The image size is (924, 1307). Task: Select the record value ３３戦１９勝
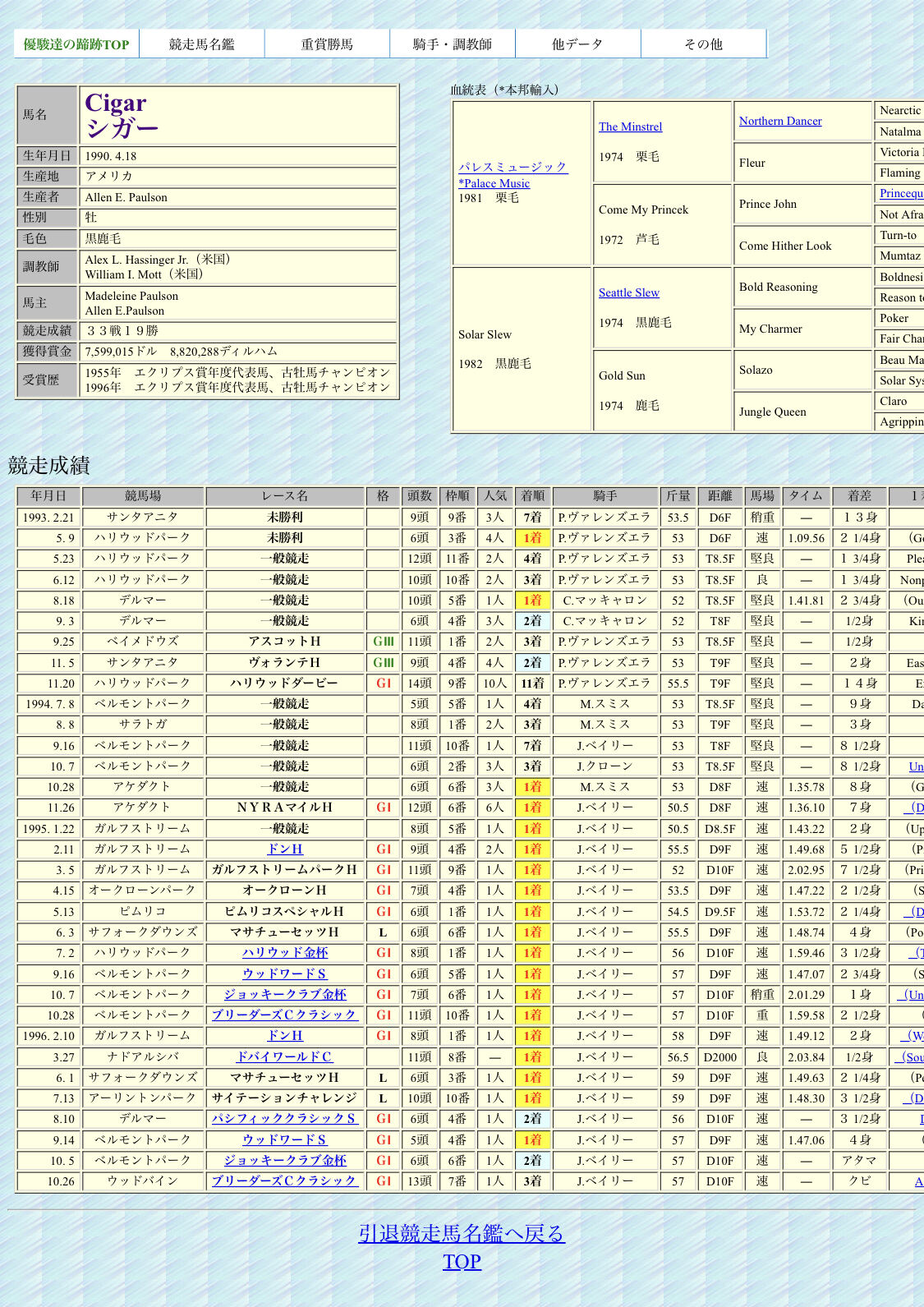[x=122, y=330]
